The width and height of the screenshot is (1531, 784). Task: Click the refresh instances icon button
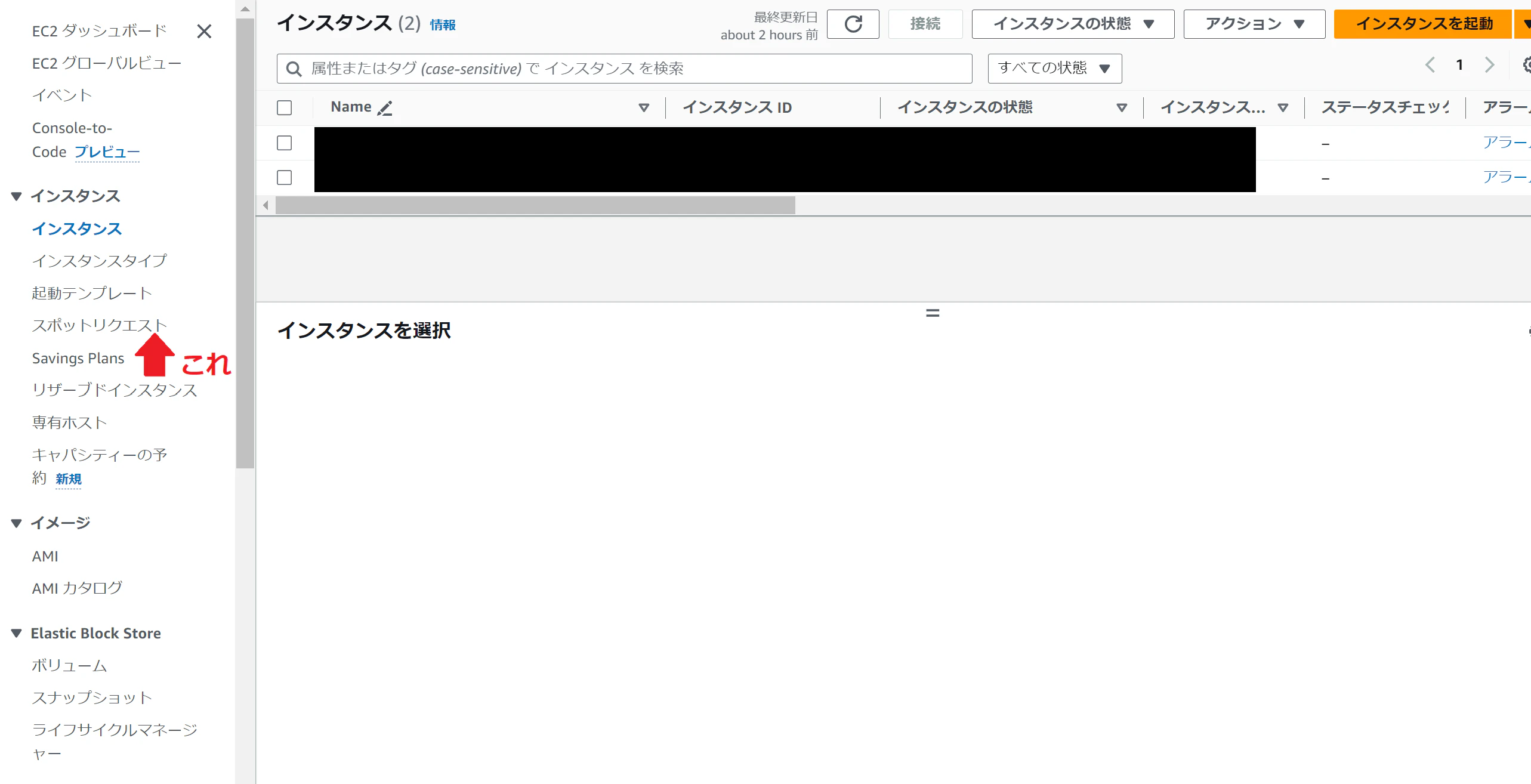click(x=853, y=24)
